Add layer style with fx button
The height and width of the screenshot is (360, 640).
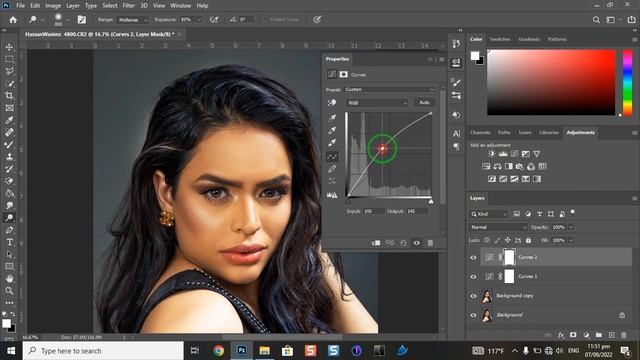(x=561, y=335)
